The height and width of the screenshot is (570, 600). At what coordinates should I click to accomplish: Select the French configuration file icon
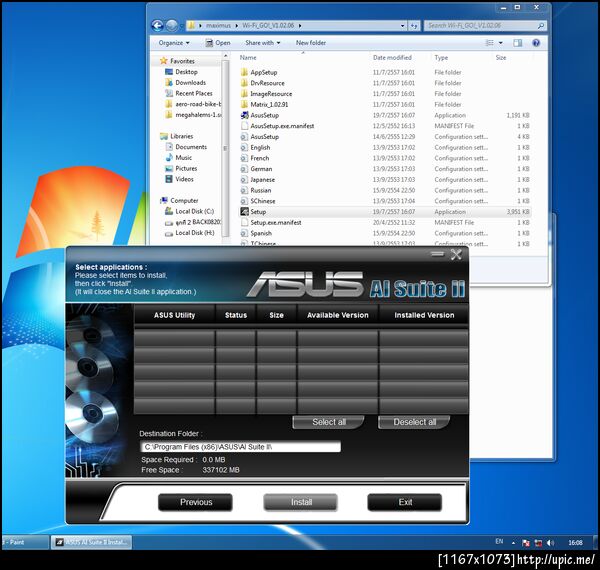[x=245, y=158]
